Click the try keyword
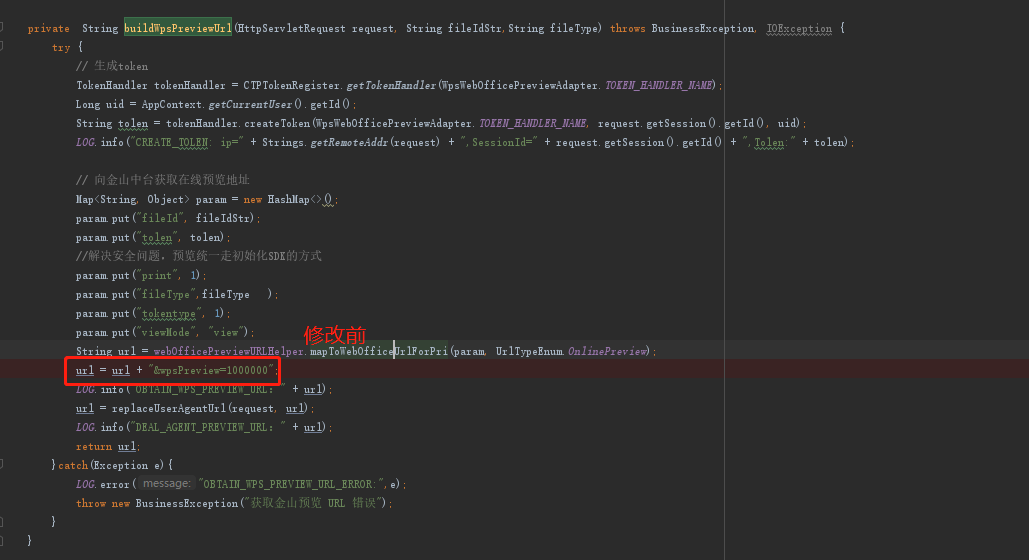 click(x=61, y=47)
